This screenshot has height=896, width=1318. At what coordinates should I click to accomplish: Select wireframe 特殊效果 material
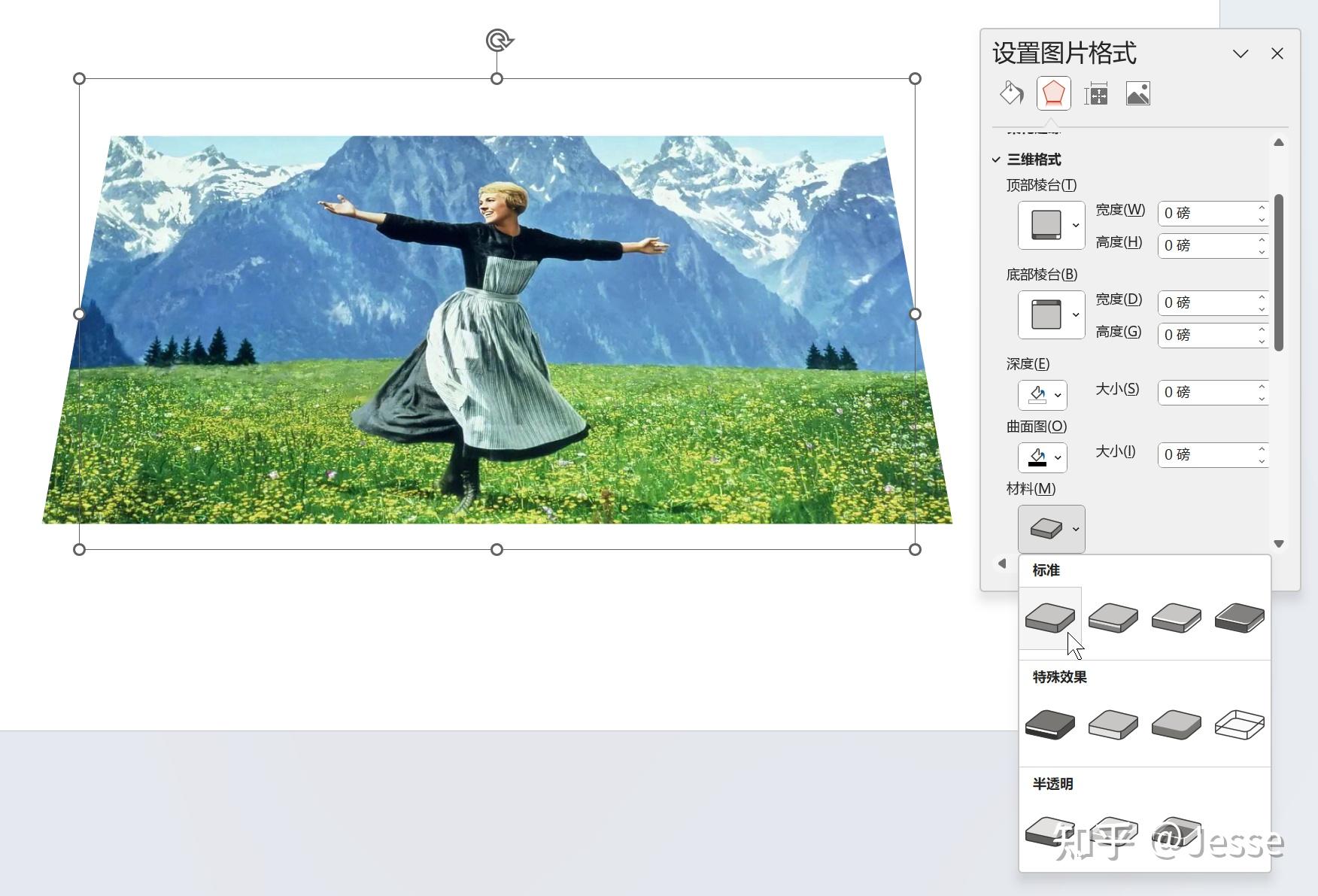click(x=1240, y=724)
